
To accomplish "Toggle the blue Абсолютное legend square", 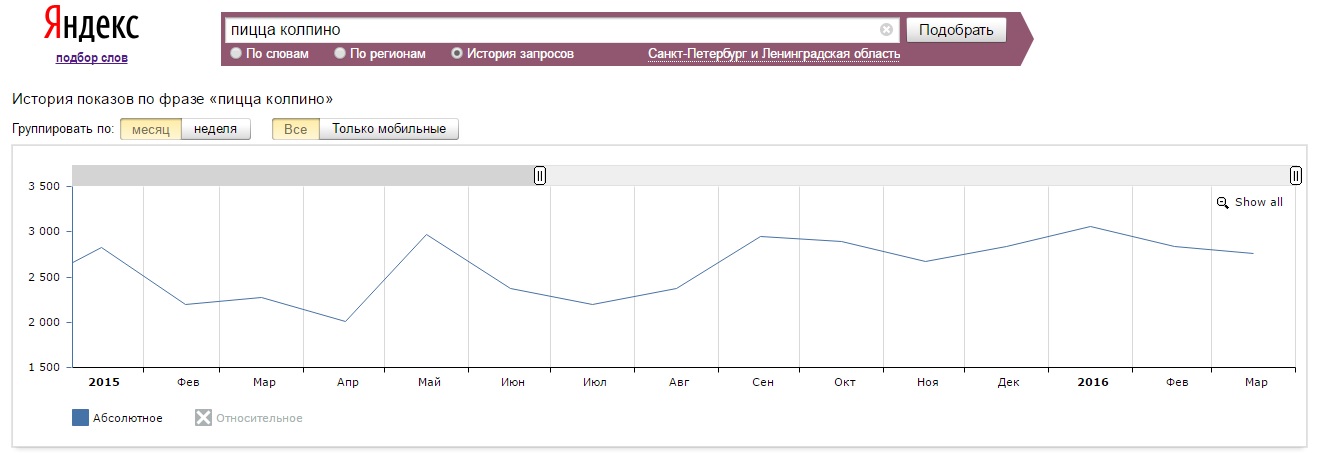I will point(81,418).
